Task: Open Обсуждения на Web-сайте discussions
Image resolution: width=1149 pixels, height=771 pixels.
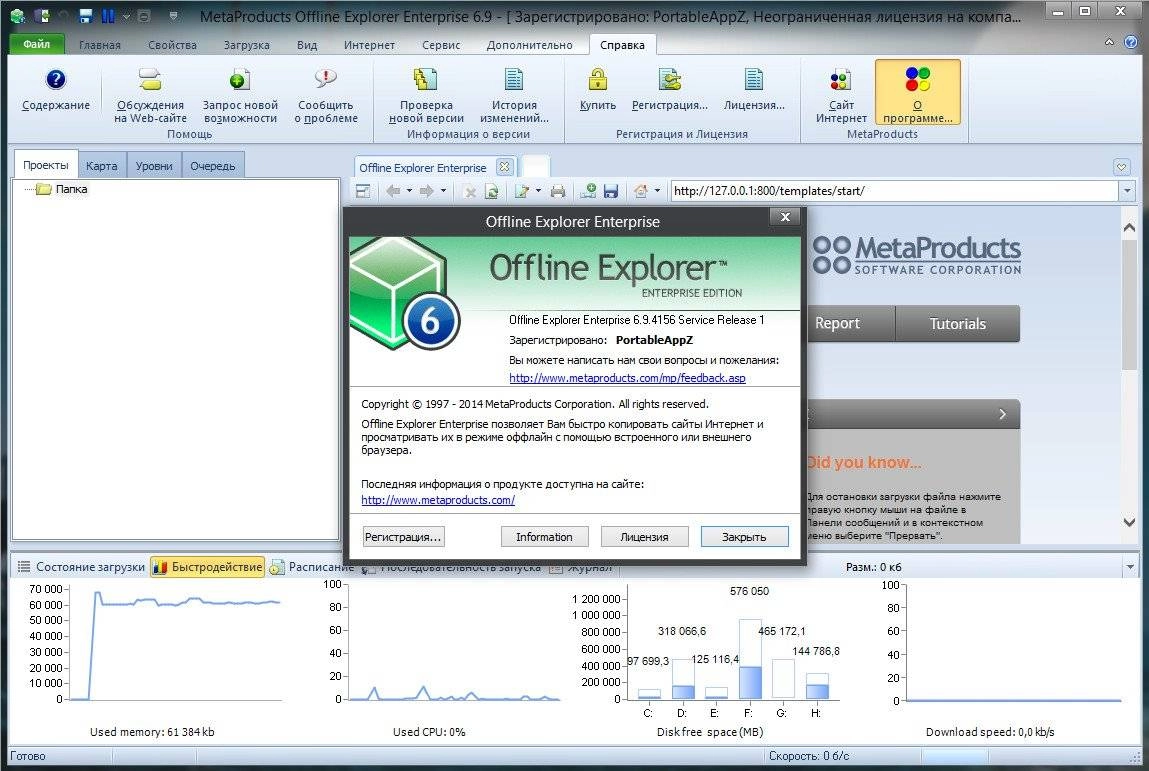Action: [150, 95]
